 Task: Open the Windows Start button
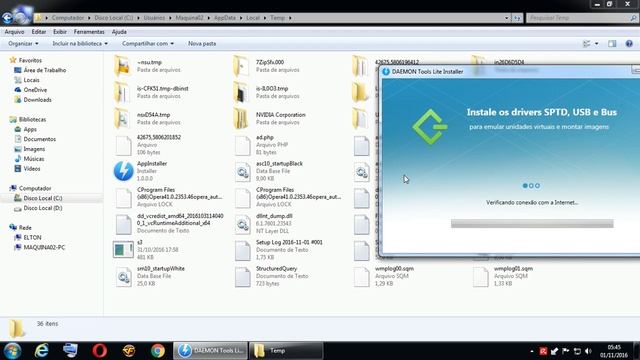(12, 351)
